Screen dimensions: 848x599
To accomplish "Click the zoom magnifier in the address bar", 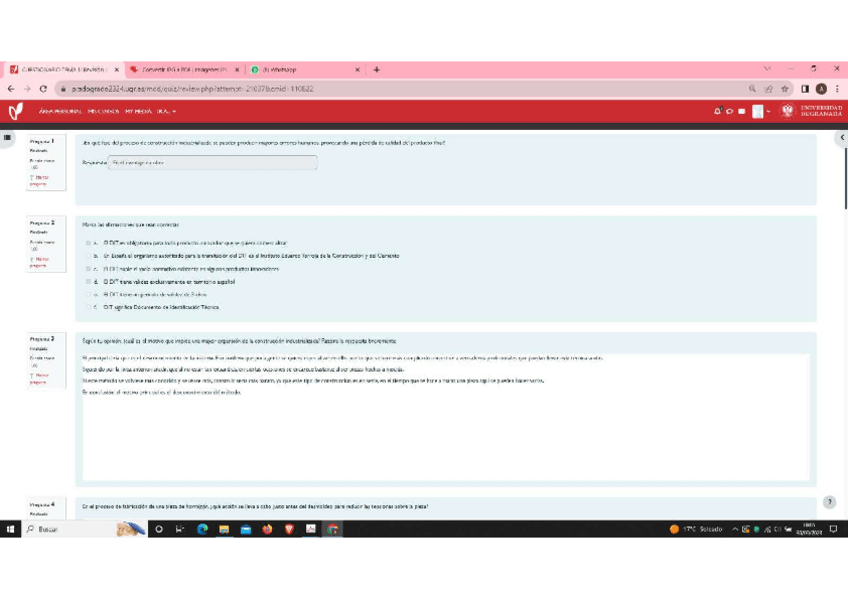I will click(752, 89).
